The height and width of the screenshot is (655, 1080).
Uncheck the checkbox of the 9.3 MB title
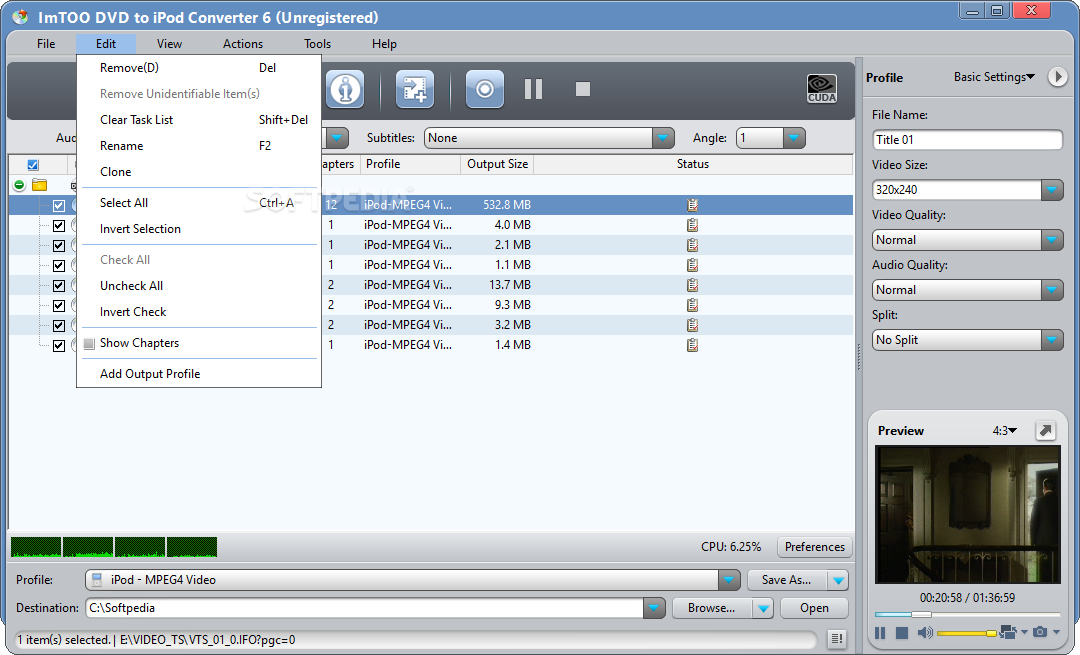coord(59,305)
